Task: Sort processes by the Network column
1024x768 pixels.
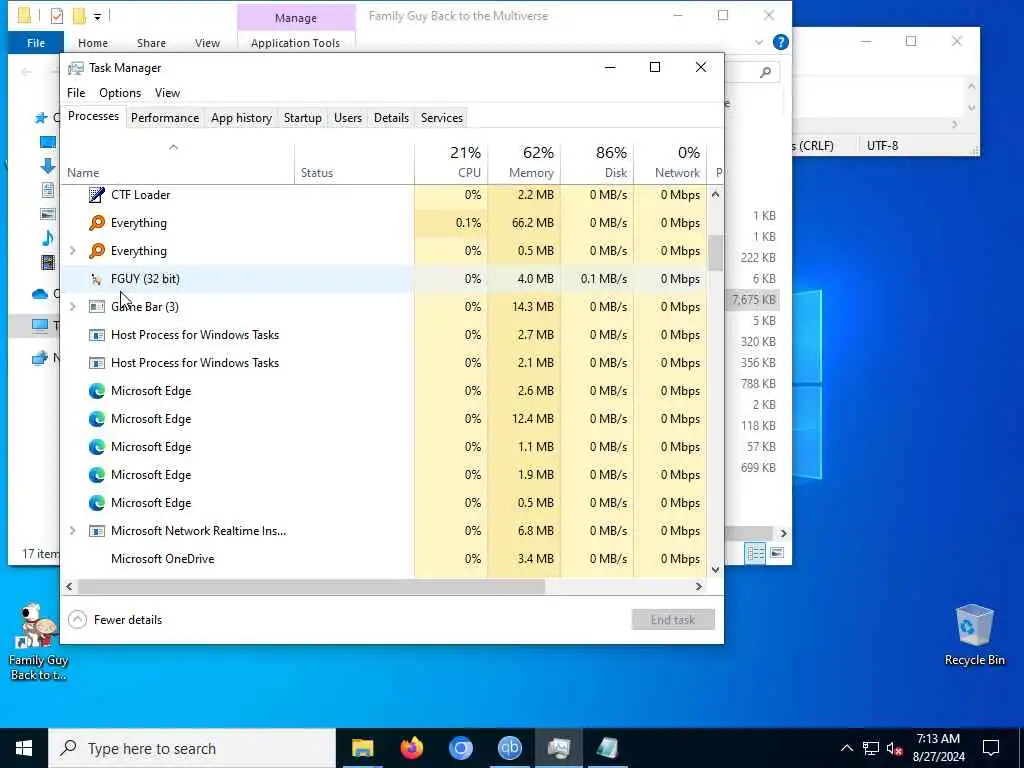Action: tap(670, 163)
